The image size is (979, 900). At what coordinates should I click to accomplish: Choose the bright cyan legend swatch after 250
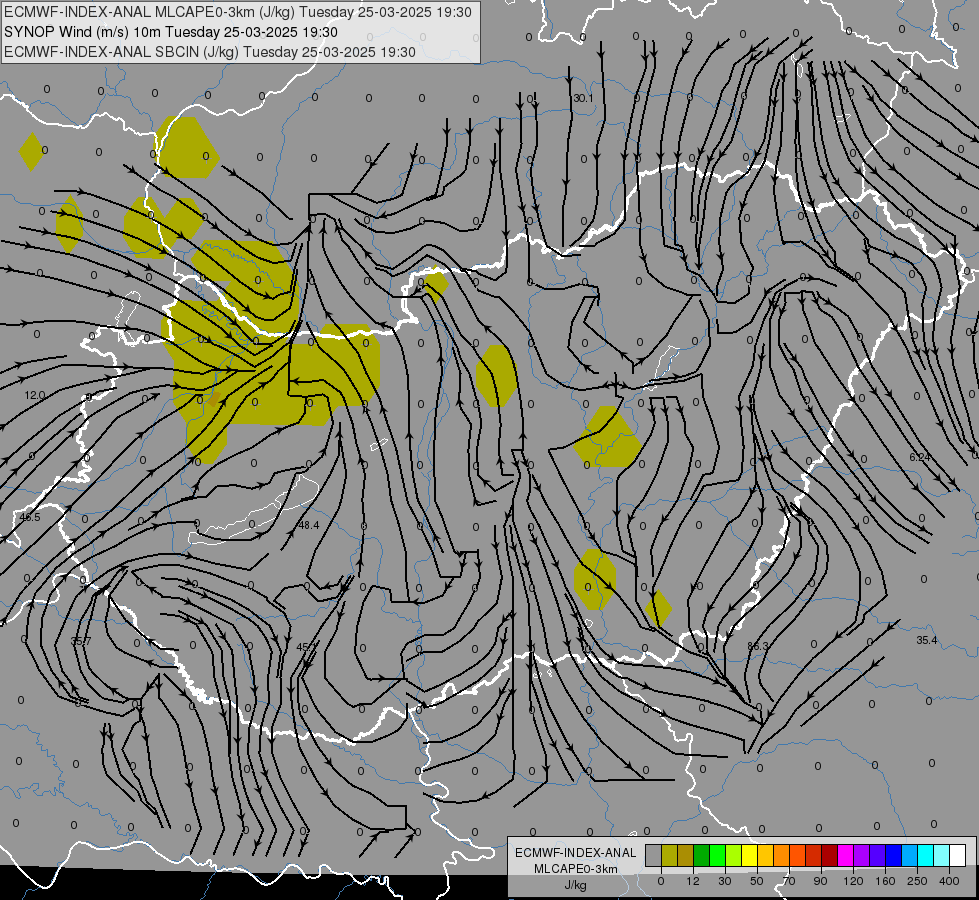926,855
